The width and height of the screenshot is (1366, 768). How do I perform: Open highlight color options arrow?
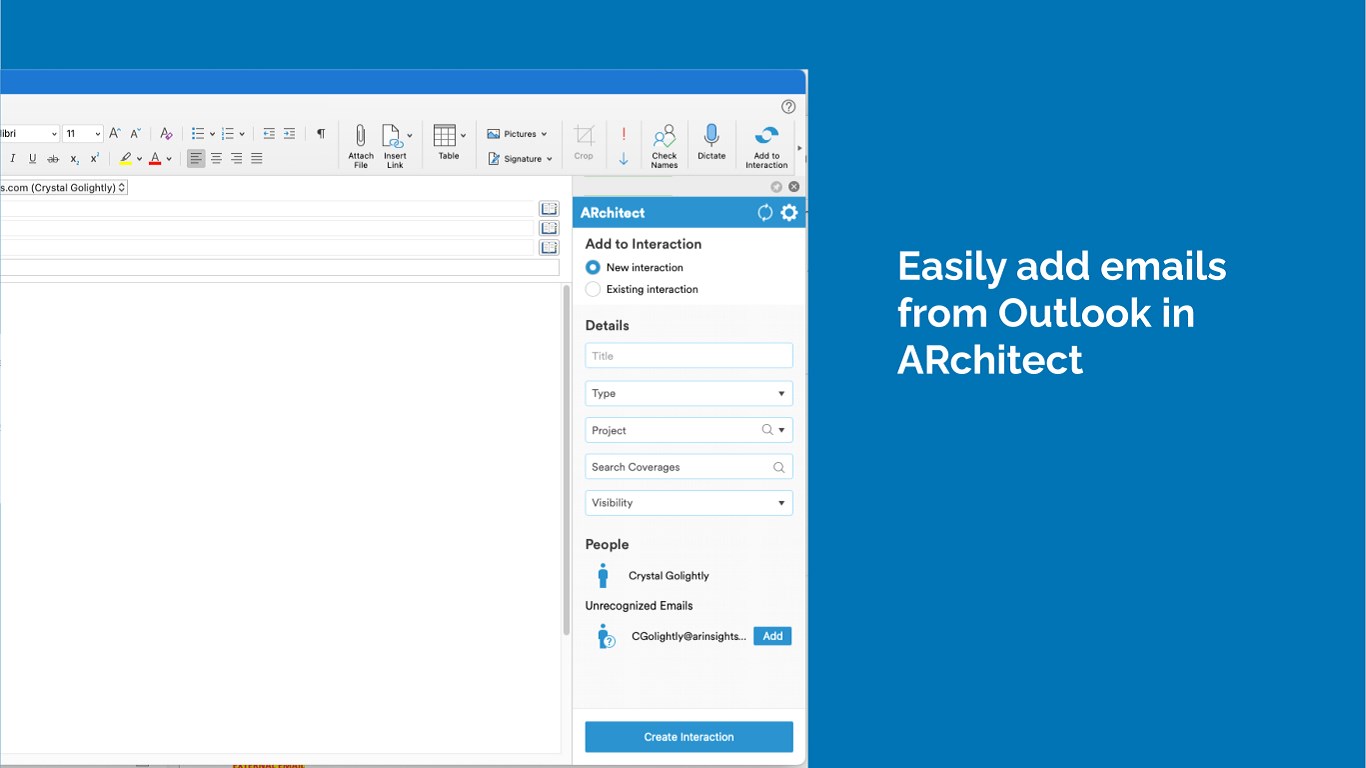pyautogui.click(x=139, y=159)
